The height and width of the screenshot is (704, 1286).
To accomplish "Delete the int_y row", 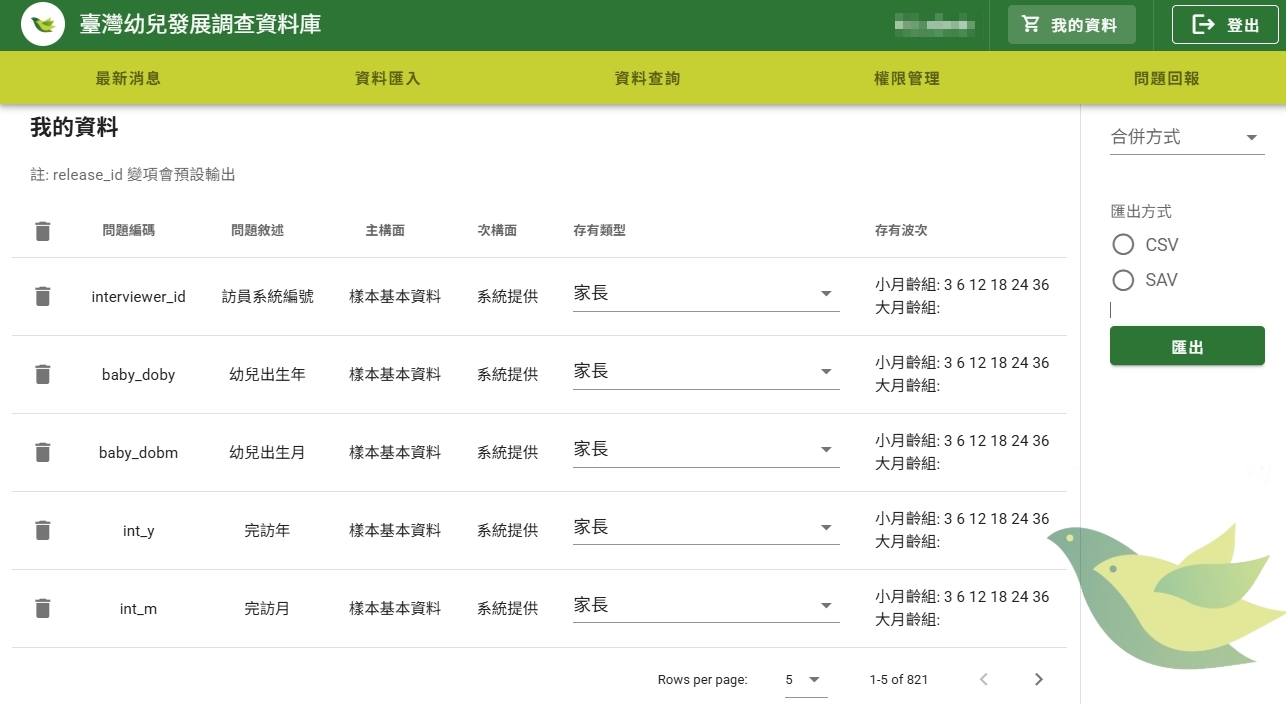I will point(42,530).
